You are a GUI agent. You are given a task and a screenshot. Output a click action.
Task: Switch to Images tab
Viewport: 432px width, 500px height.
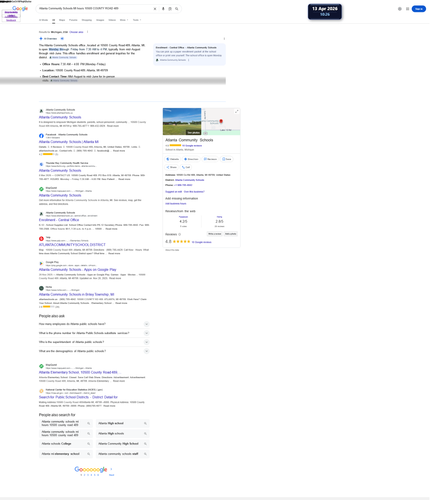[x=100, y=20]
